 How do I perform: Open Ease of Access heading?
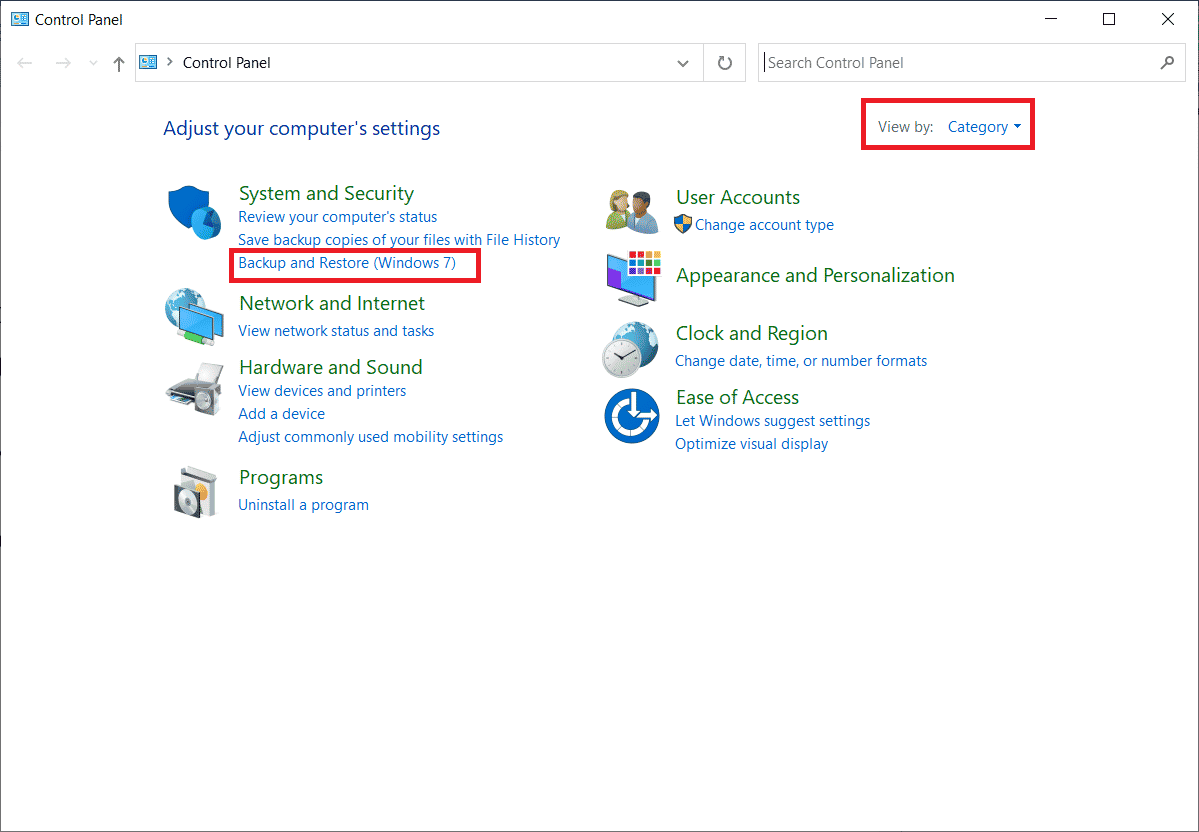coord(737,398)
